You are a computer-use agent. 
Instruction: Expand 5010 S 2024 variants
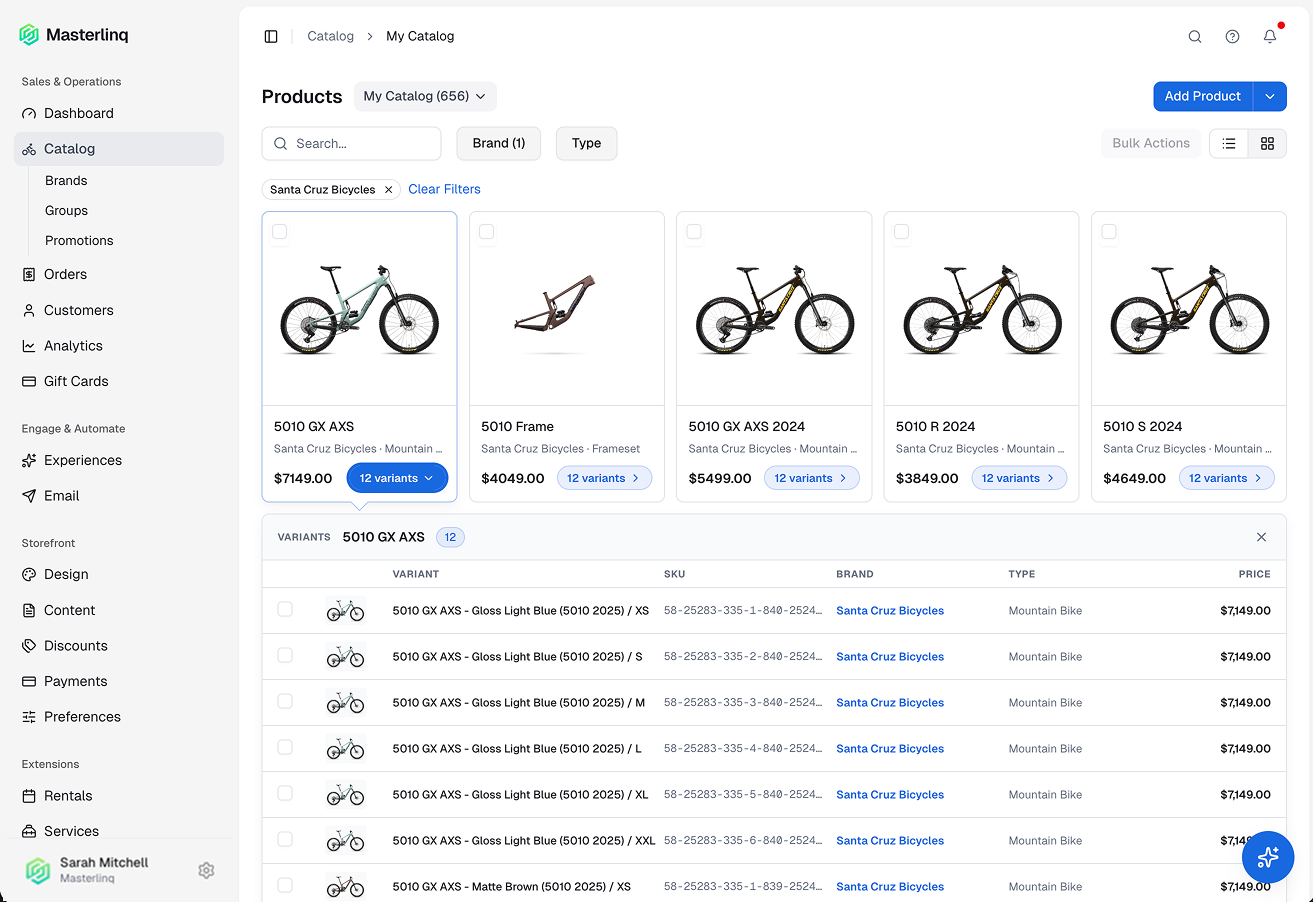pos(1227,478)
